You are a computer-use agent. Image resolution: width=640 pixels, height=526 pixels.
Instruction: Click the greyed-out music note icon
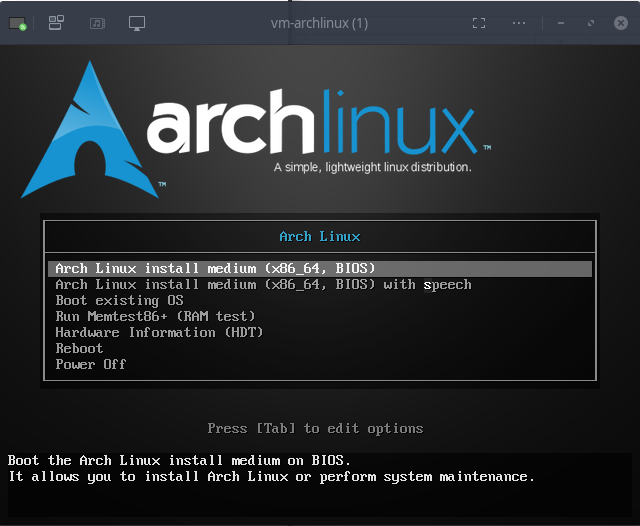click(97, 23)
